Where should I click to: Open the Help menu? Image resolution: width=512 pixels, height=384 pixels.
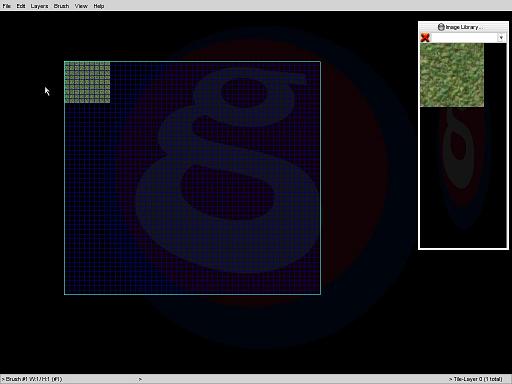click(x=99, y=6)
